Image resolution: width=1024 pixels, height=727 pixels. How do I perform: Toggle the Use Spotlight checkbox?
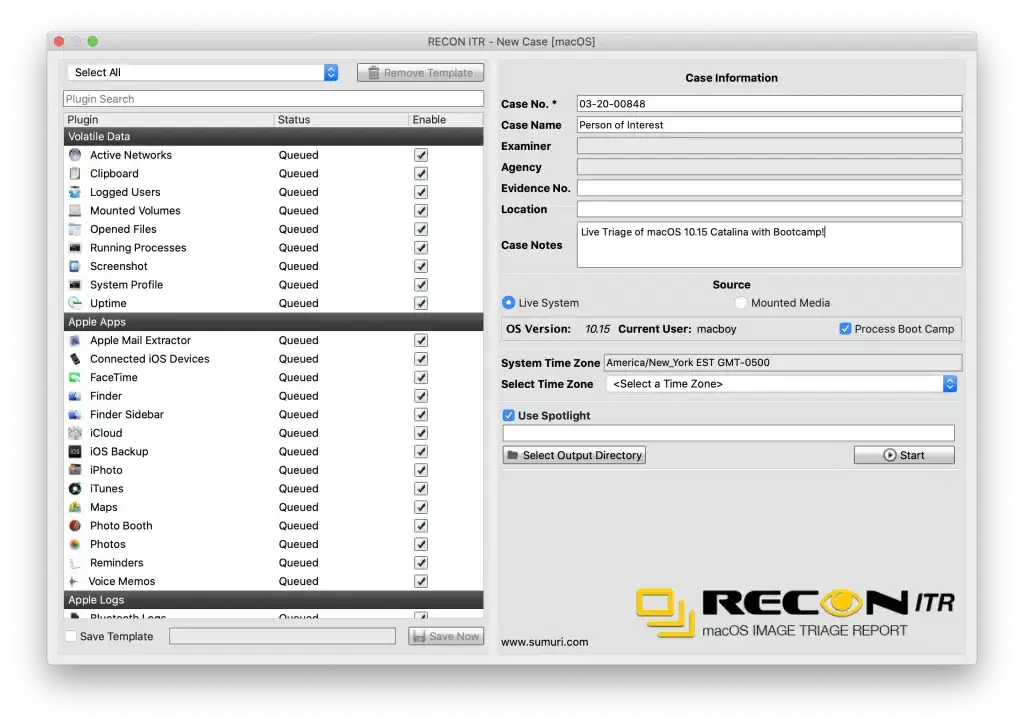(x=508, y=416)
